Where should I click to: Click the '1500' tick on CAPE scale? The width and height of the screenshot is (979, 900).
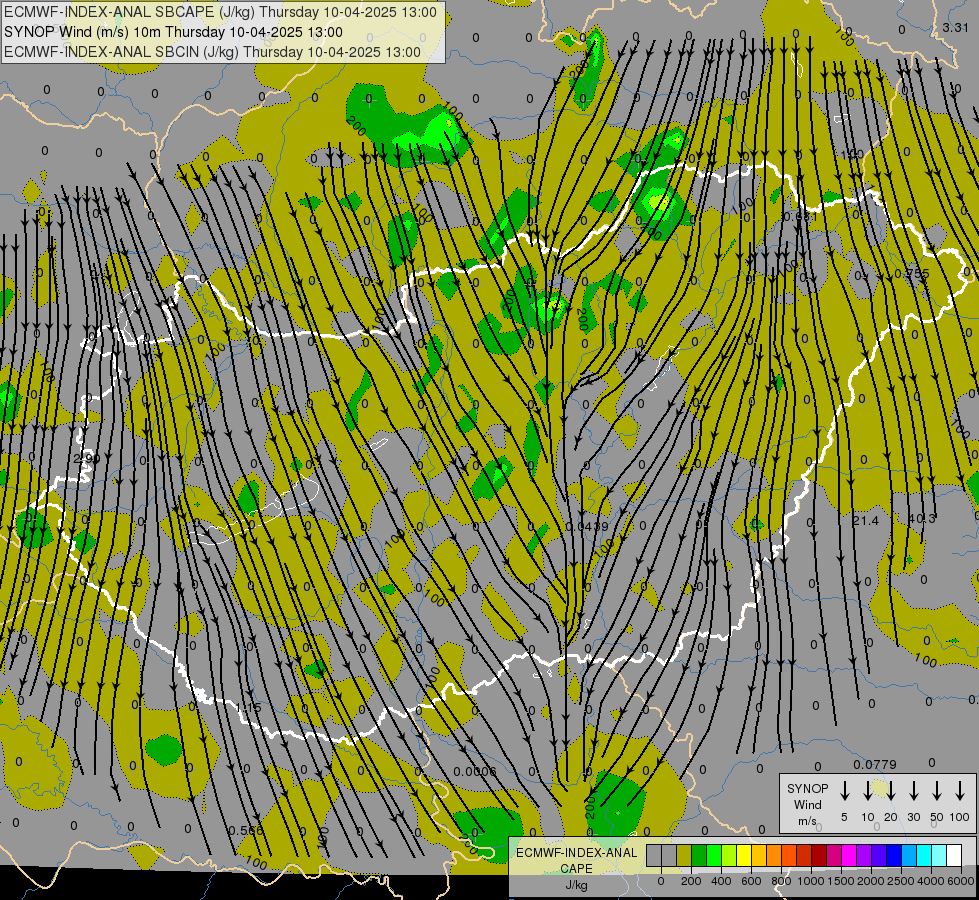[841, 881]
